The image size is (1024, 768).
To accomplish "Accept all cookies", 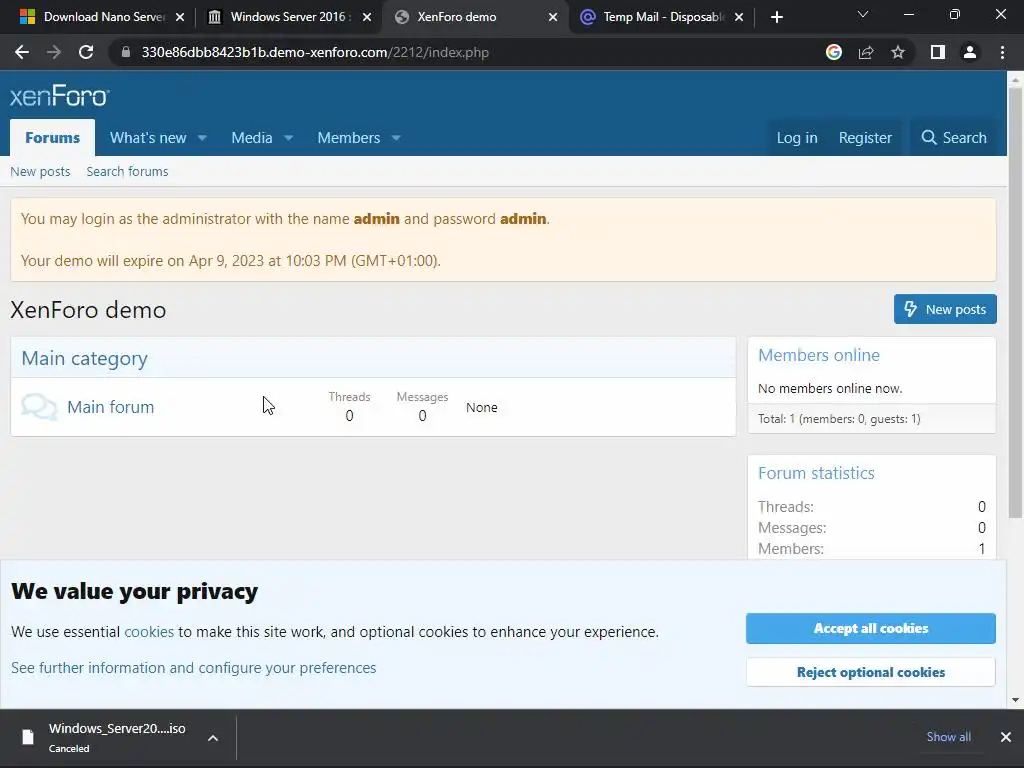I will click(x=871, y=628).
